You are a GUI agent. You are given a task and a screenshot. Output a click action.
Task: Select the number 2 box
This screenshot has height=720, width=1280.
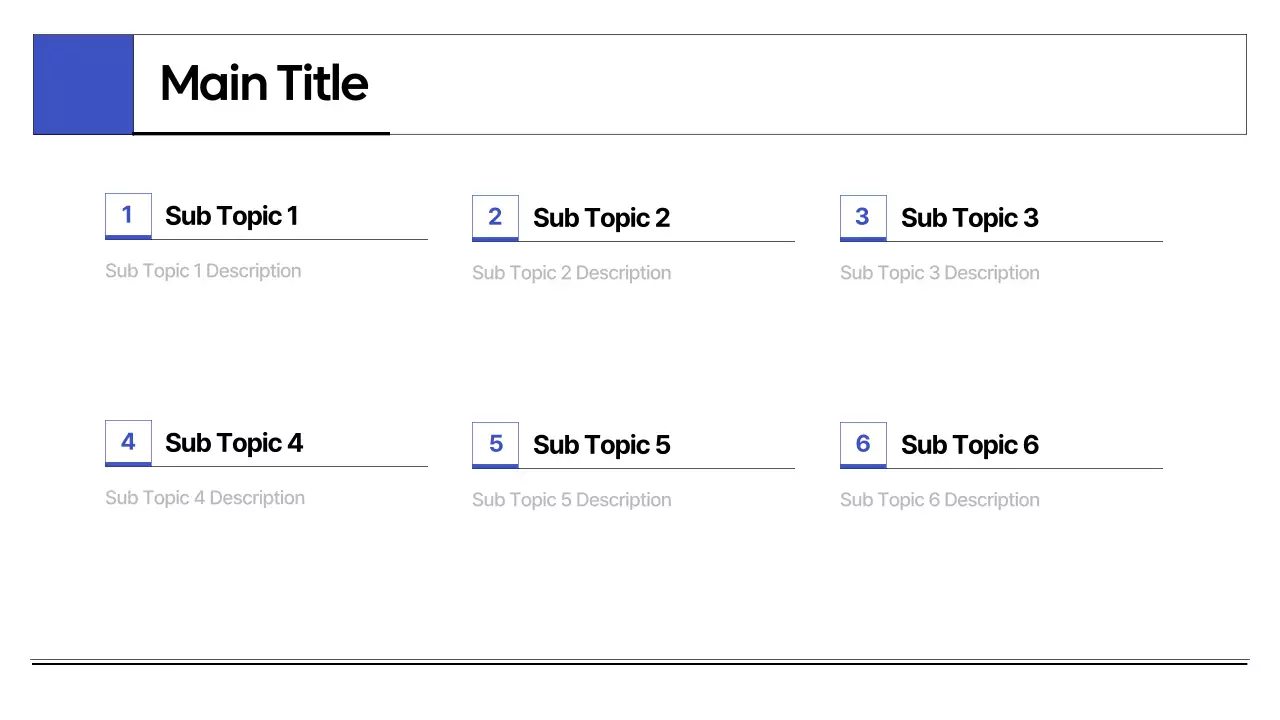coord(495,217)
